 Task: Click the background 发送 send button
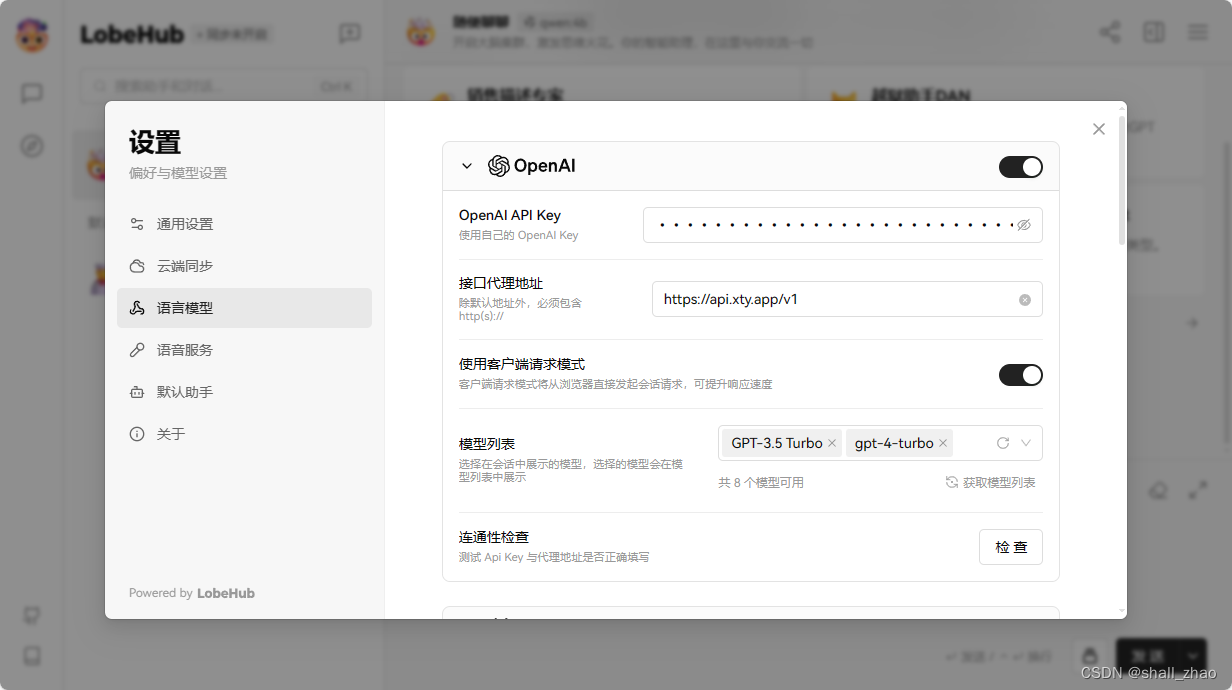click(1146, 656)
